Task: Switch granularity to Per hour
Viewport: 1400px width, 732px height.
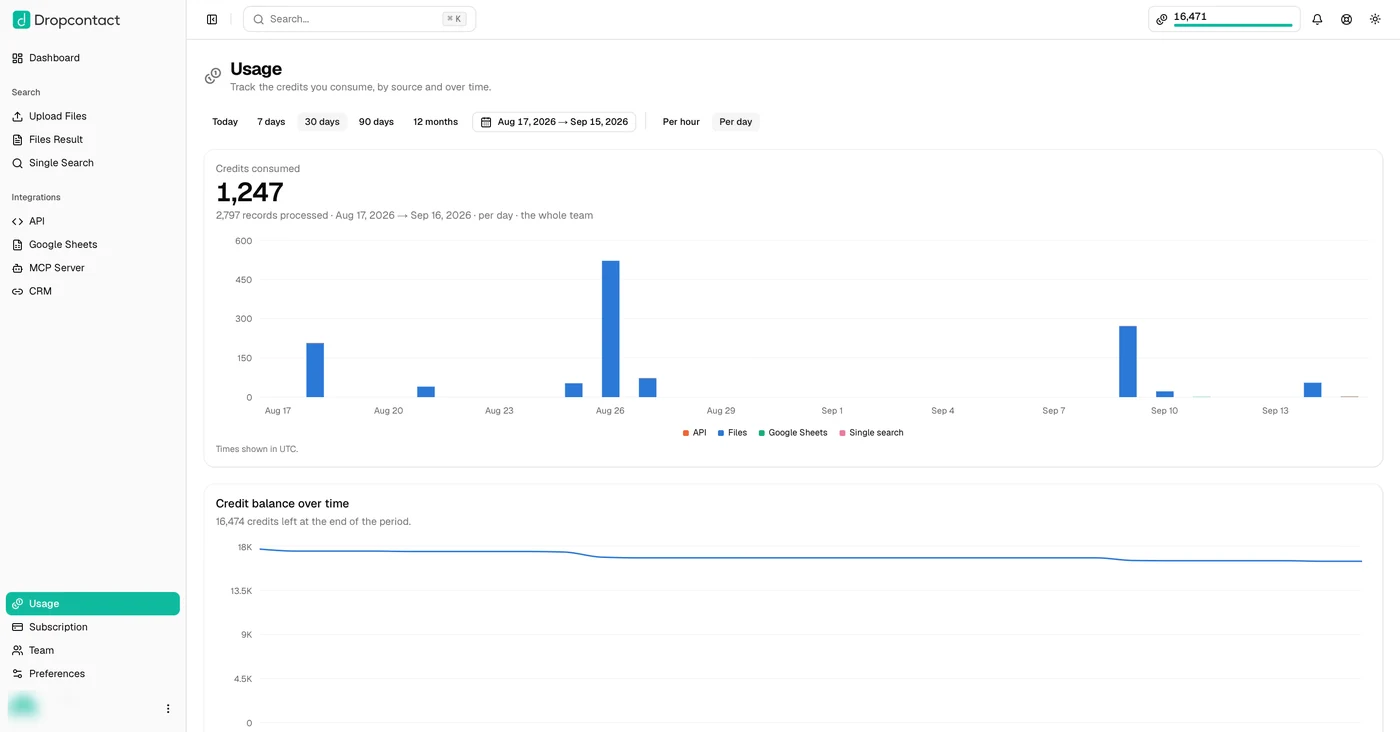Action: 681,122
